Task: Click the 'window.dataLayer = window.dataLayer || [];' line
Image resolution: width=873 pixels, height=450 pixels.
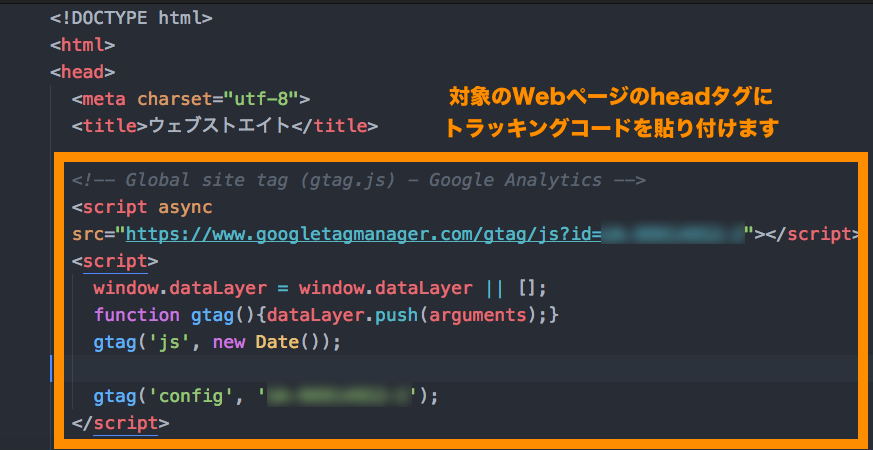Action: tap(321, 288)
